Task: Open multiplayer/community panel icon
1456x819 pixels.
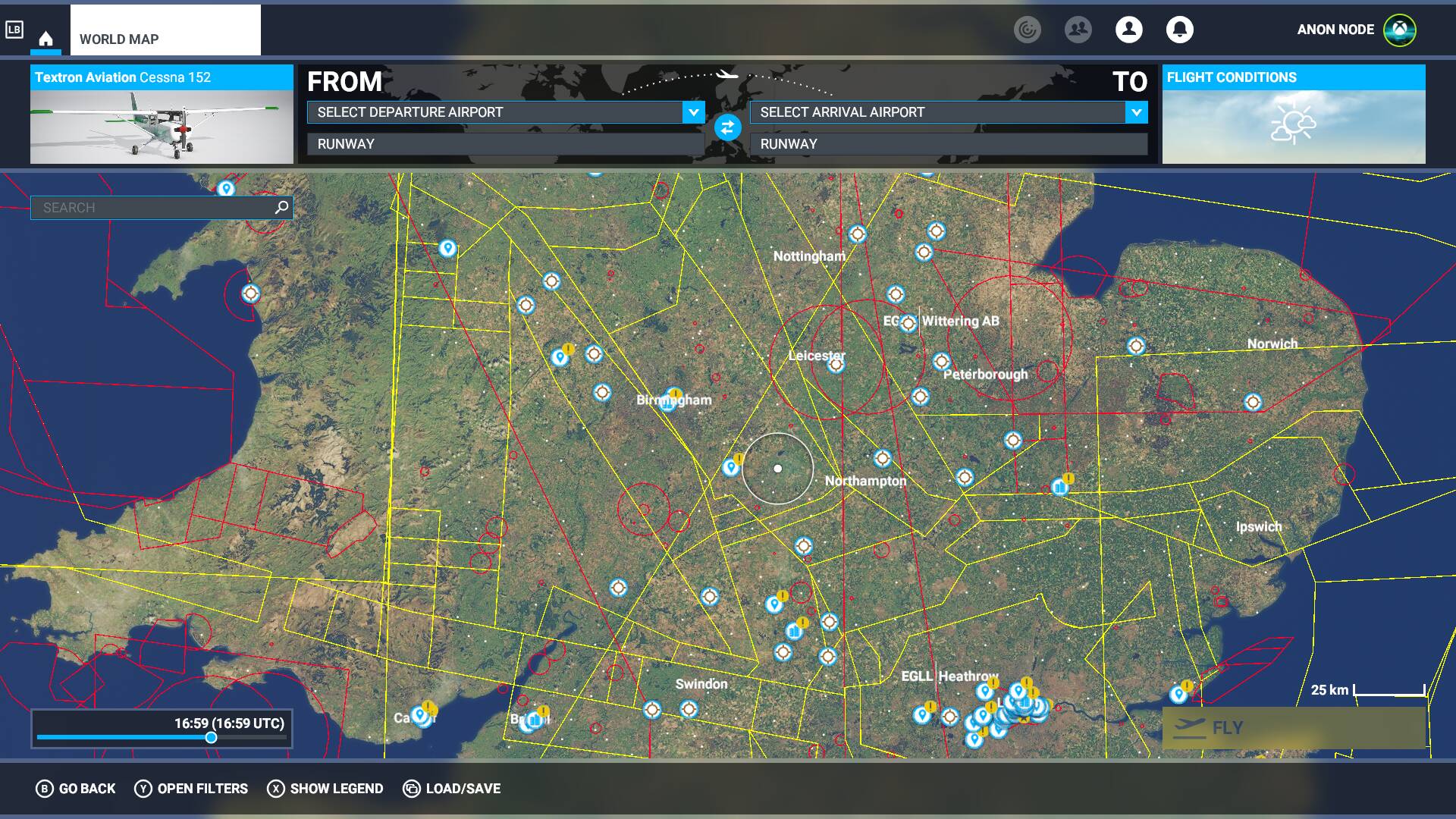Action: coord(1078,29)
